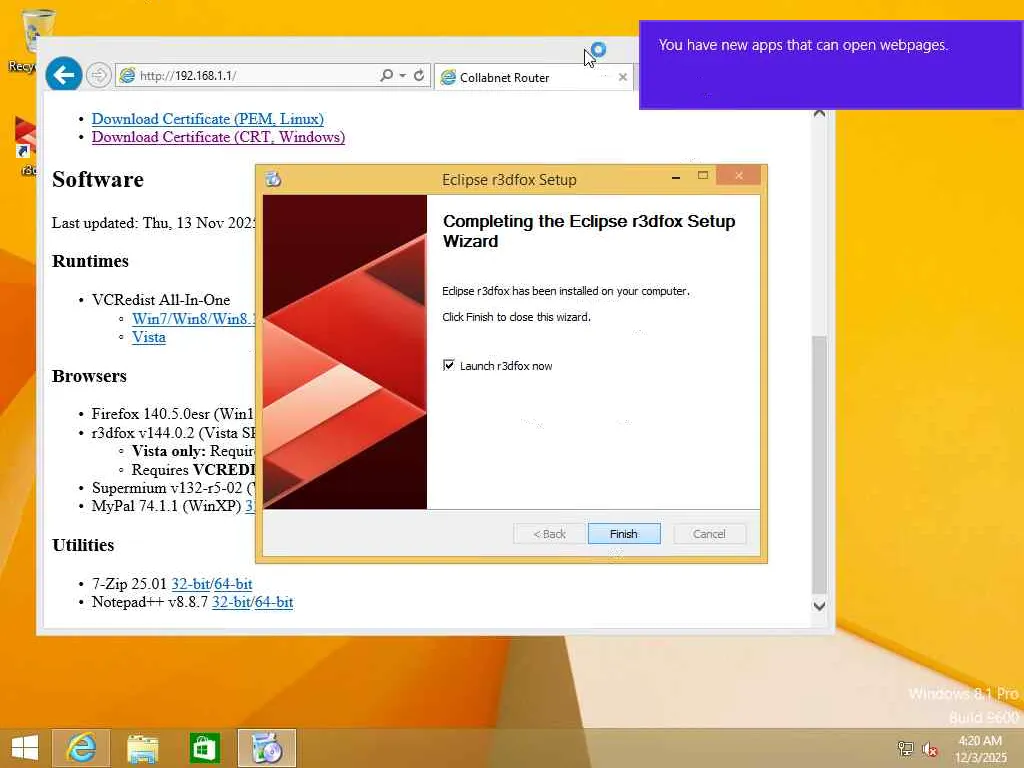The width and height of the screenshot is (1024, 768).
Task: Click the search magnifier in address bar
Action: tap(387, 76)
